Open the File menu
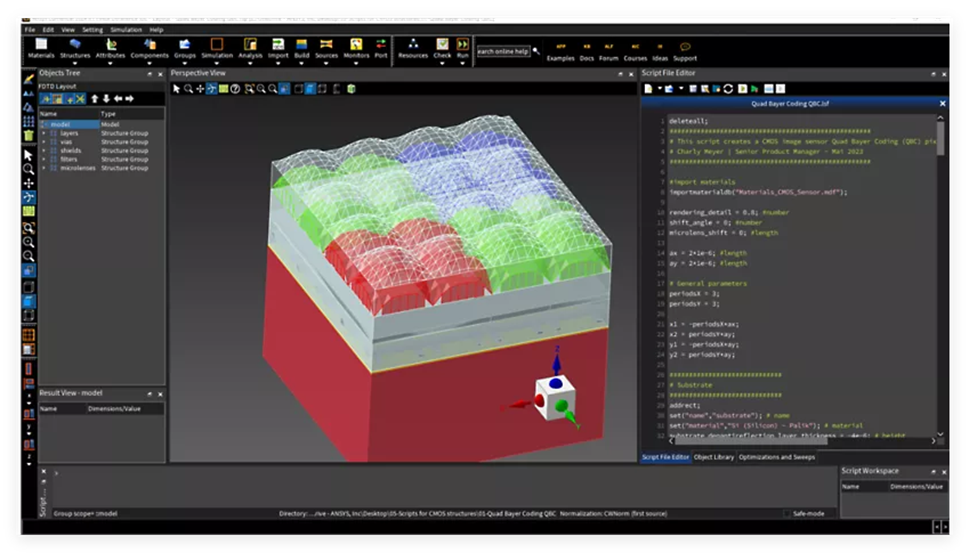969x553 pixels. [x=30, y=30]
